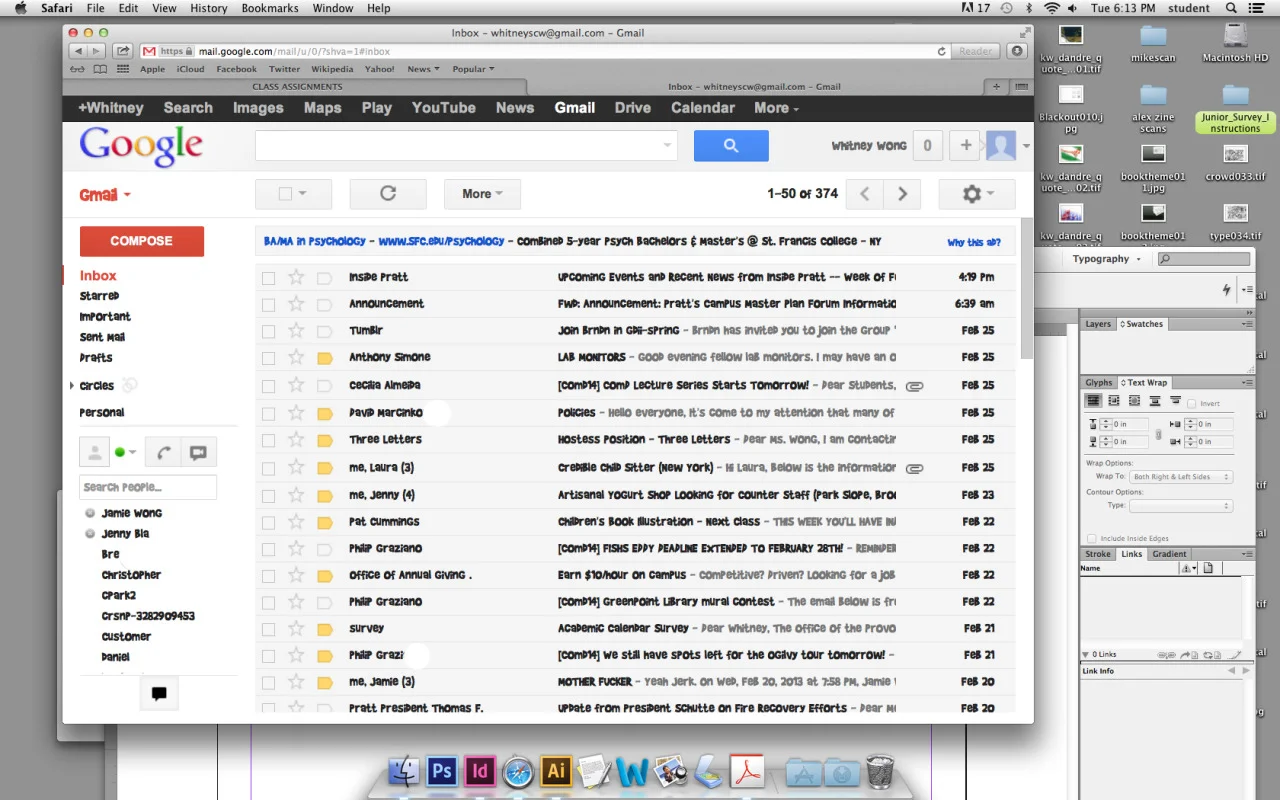Open the Drafts folder

(96, 358)
